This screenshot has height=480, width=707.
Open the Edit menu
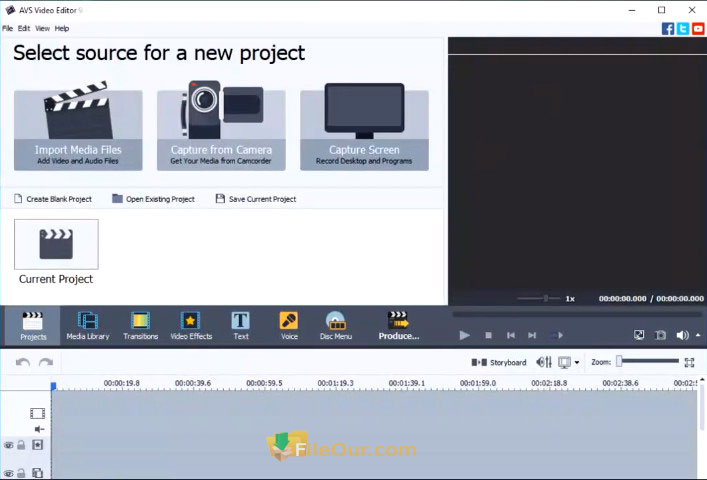click(x=24, y=28)
